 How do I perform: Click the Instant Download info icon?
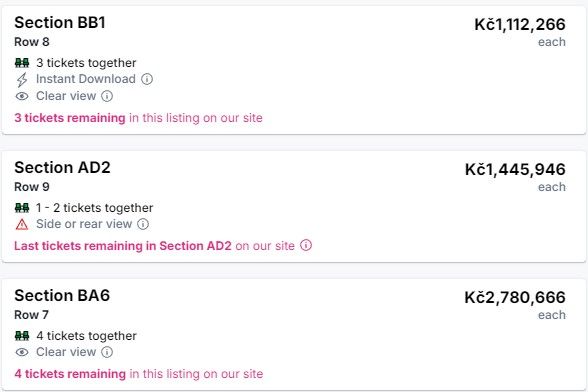tap(147, 79)
